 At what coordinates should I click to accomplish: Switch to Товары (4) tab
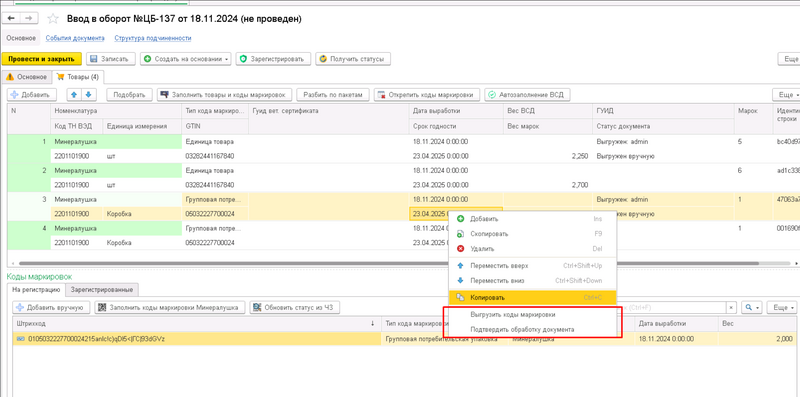coord(79,77)
